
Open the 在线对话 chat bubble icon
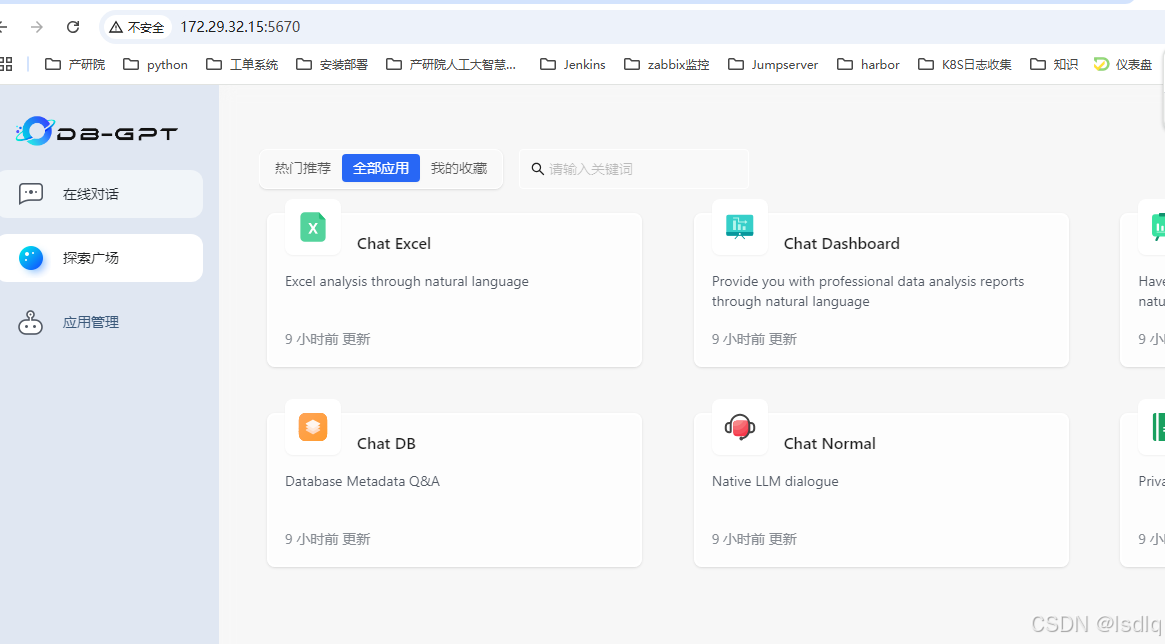click(30, 194)
